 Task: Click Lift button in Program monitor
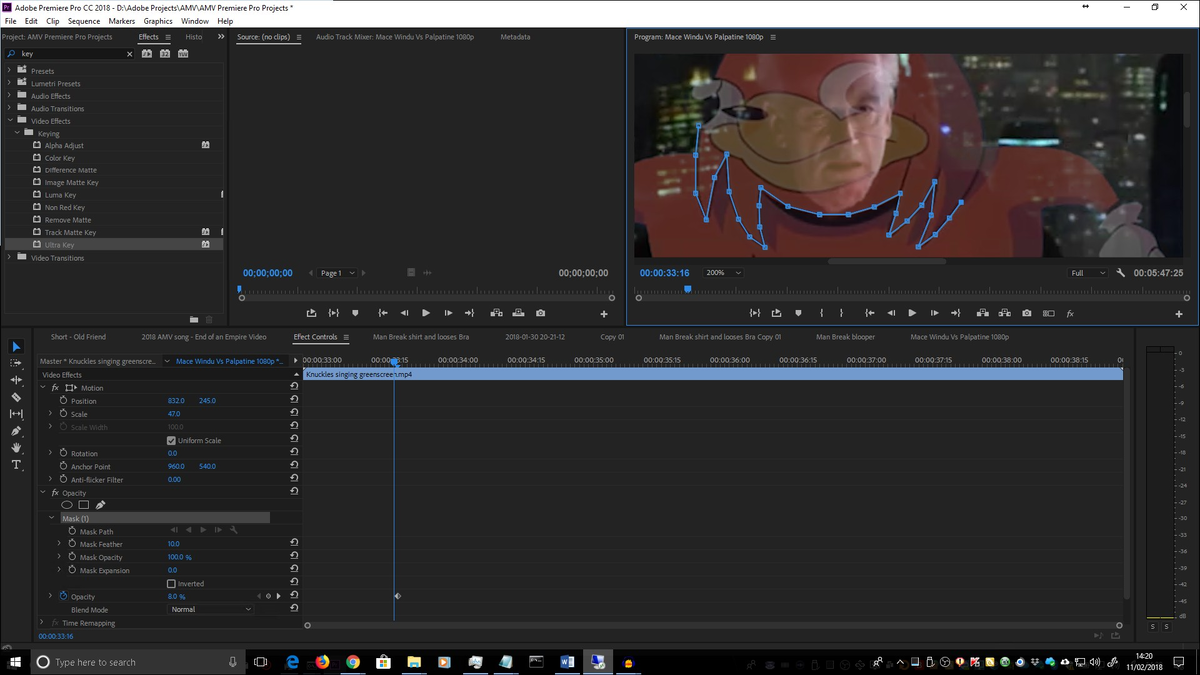pyautogui.click(x=982, y=313)
